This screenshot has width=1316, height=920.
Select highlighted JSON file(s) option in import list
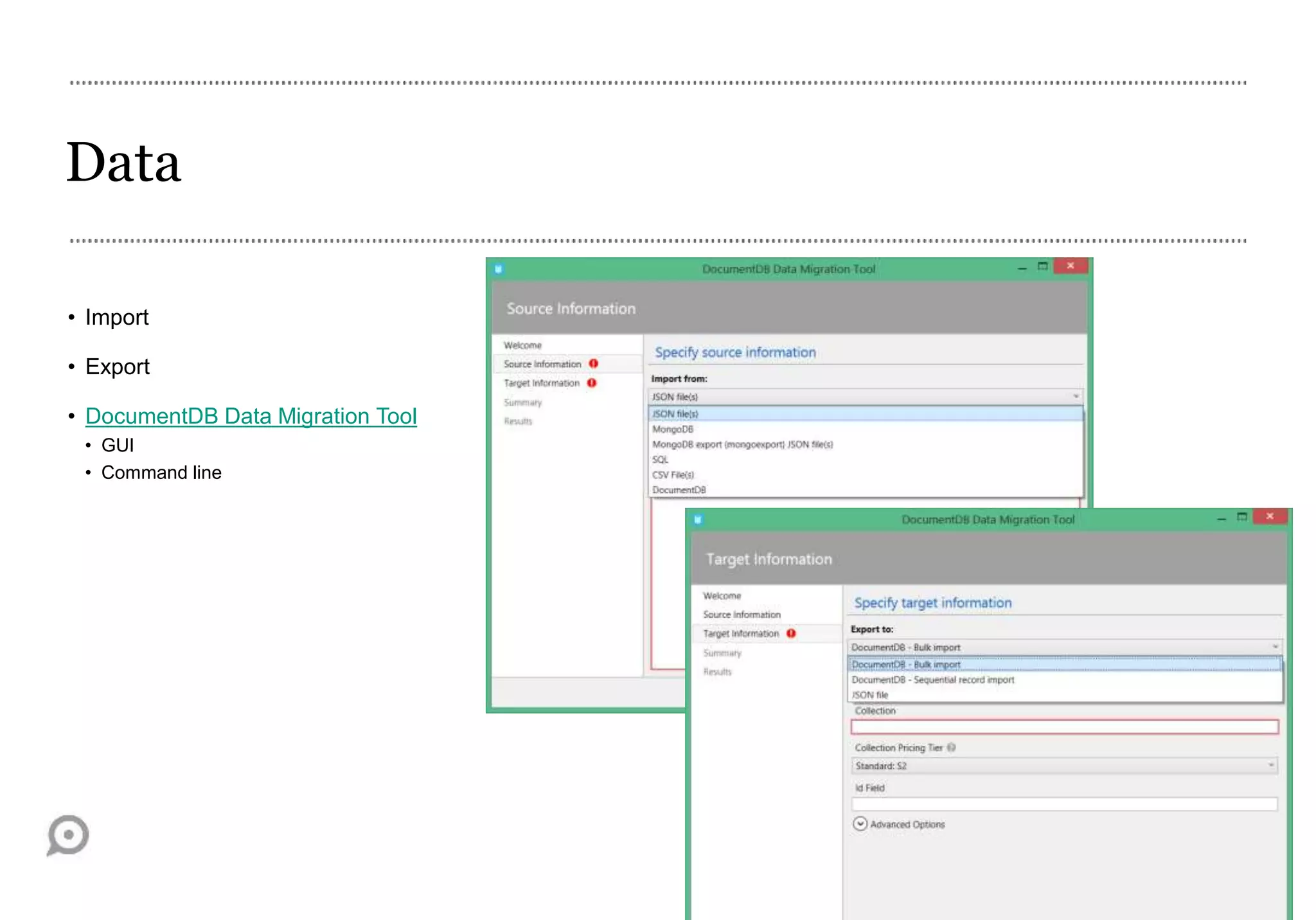(866, 414)
